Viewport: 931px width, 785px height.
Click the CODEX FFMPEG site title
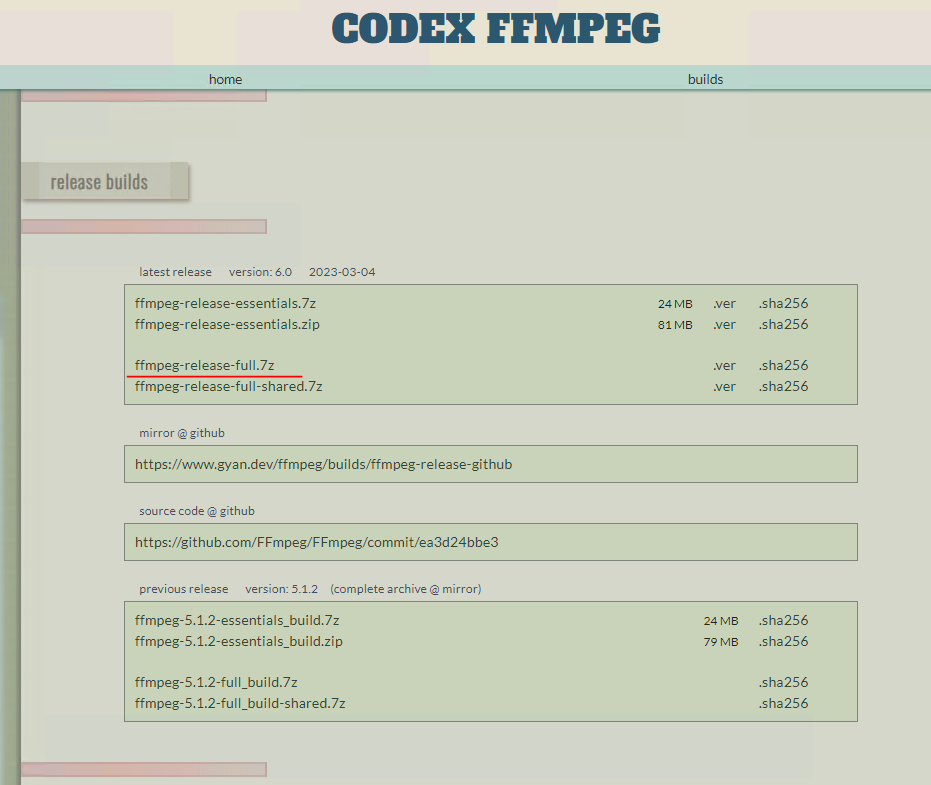pyautogui.click(x=496, y=29)
